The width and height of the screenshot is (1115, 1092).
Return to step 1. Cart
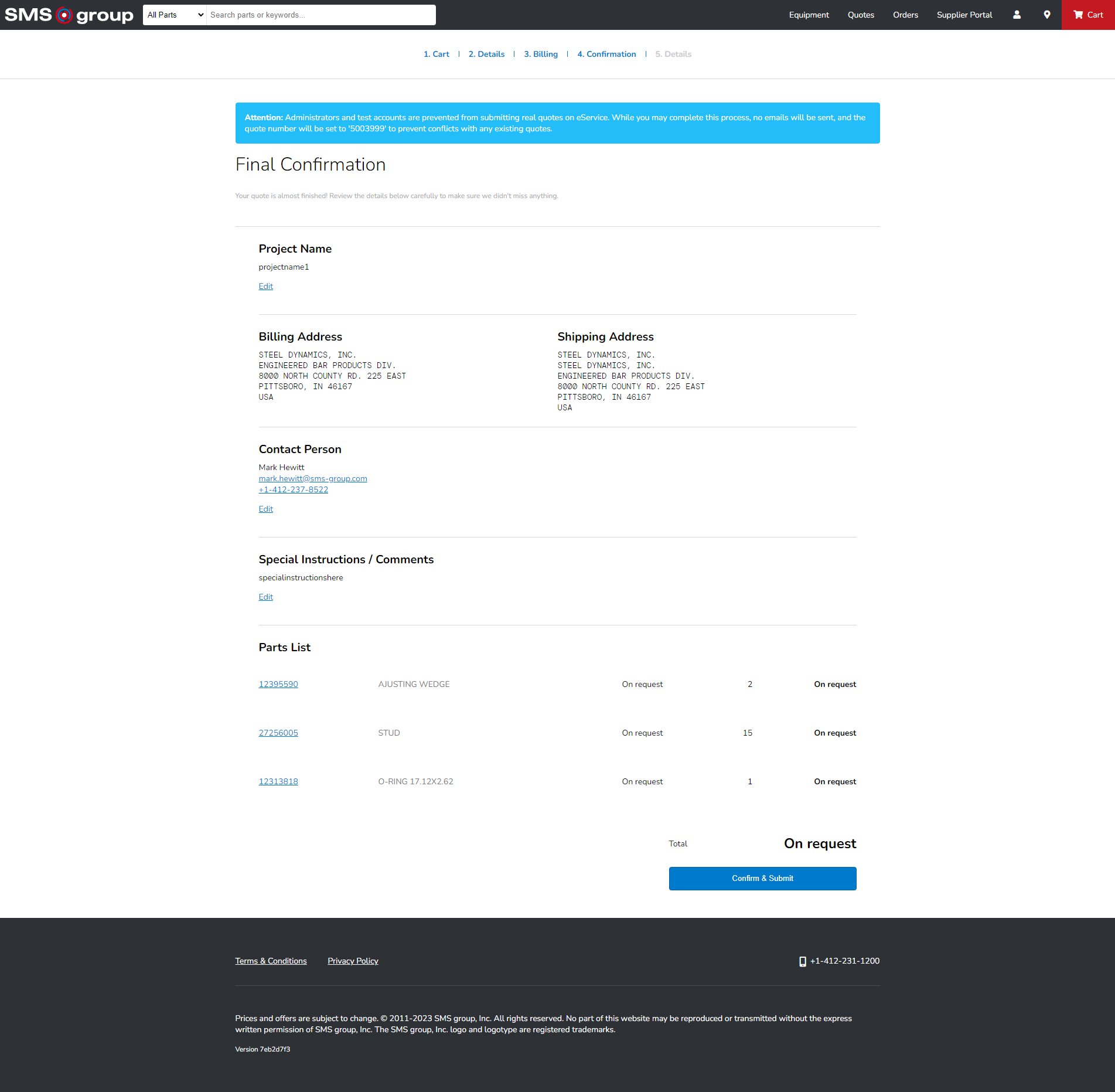click(x=436, y=54)
